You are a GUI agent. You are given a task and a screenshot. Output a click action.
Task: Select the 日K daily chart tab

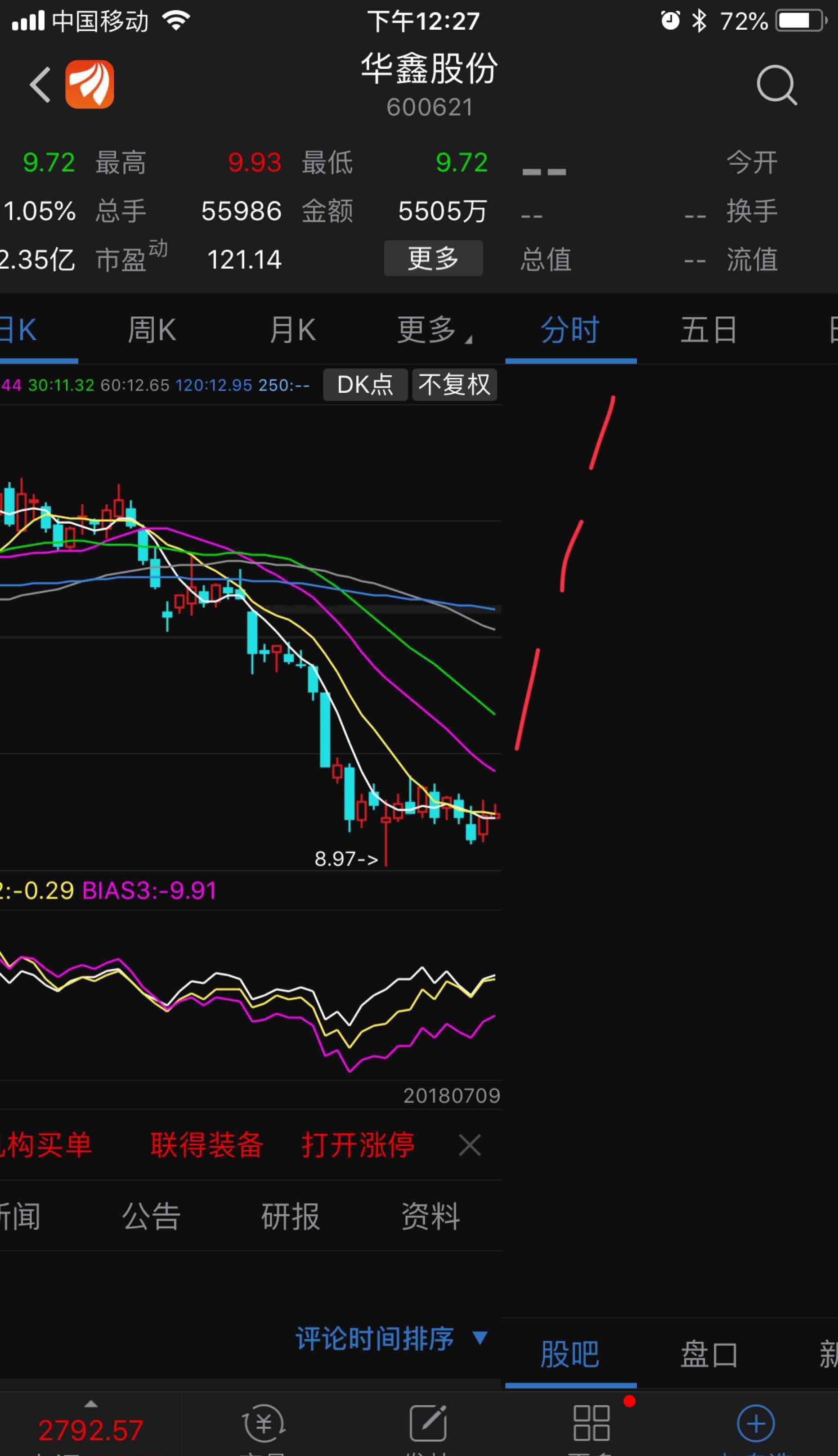point(18,330)
